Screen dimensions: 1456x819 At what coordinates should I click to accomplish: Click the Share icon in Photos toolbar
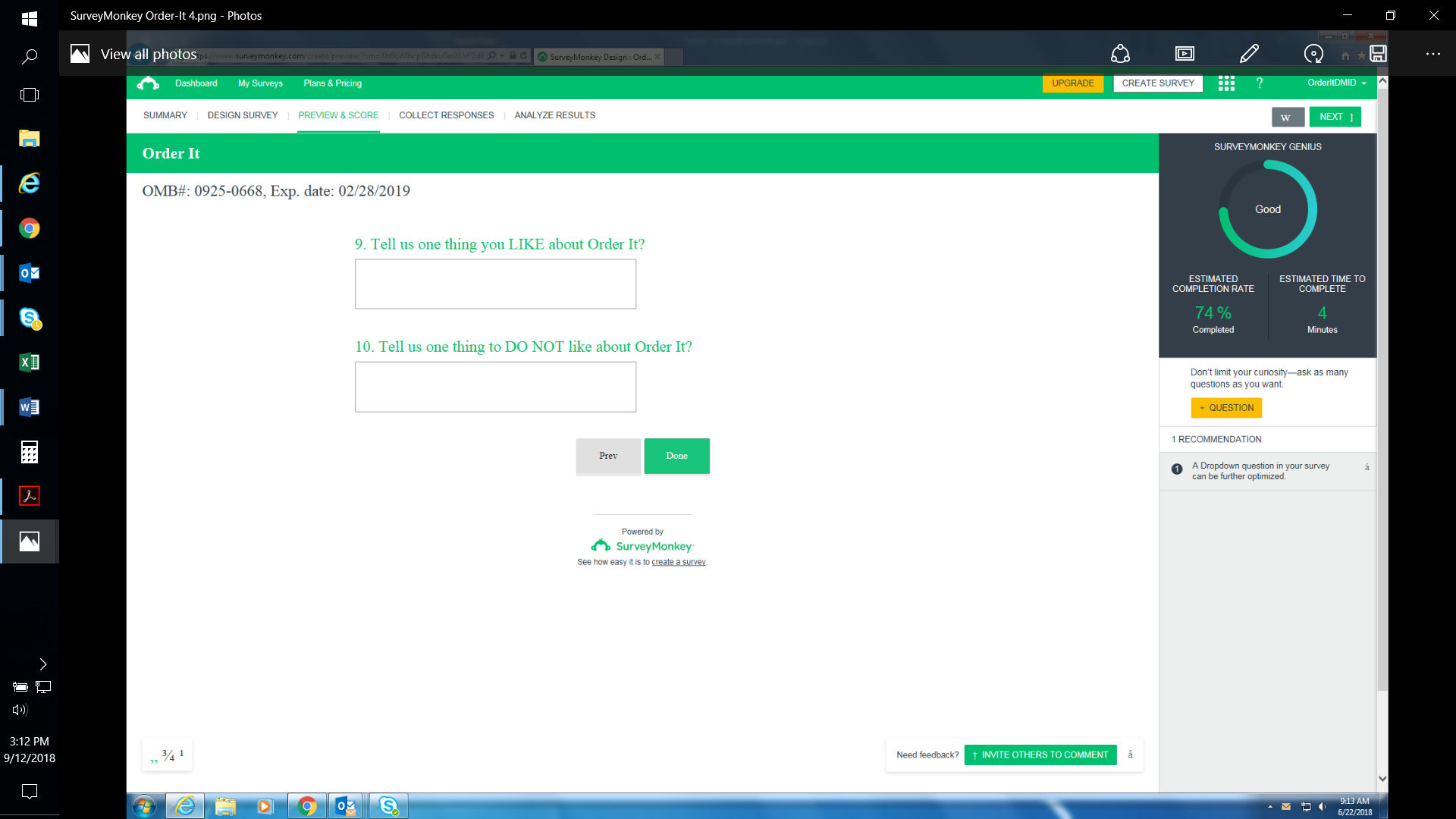(1120, 54)
